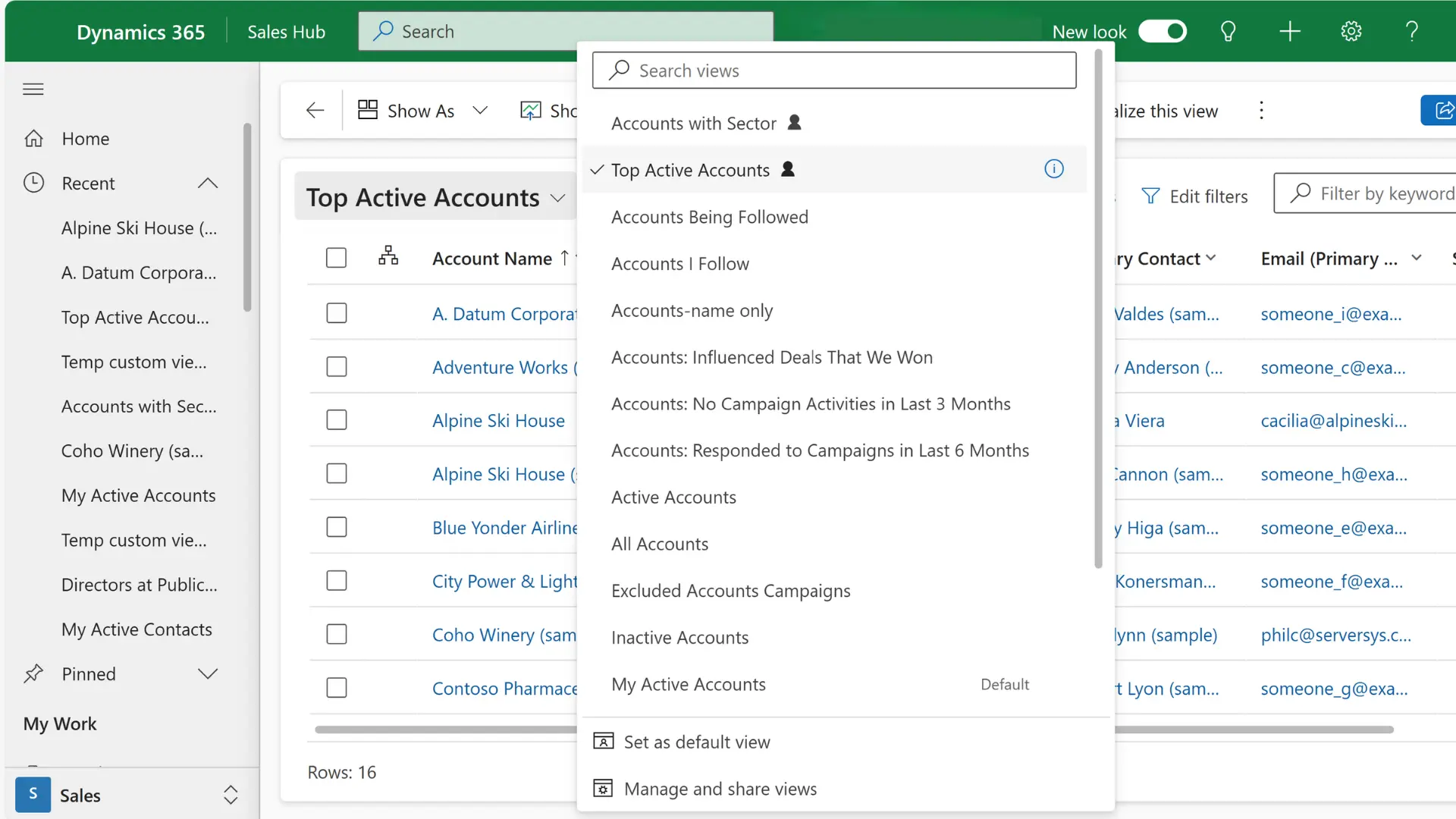This screenshot has width=1456, height=819.
Task: Click the share view icon top right
Action: pos(1445,110)
